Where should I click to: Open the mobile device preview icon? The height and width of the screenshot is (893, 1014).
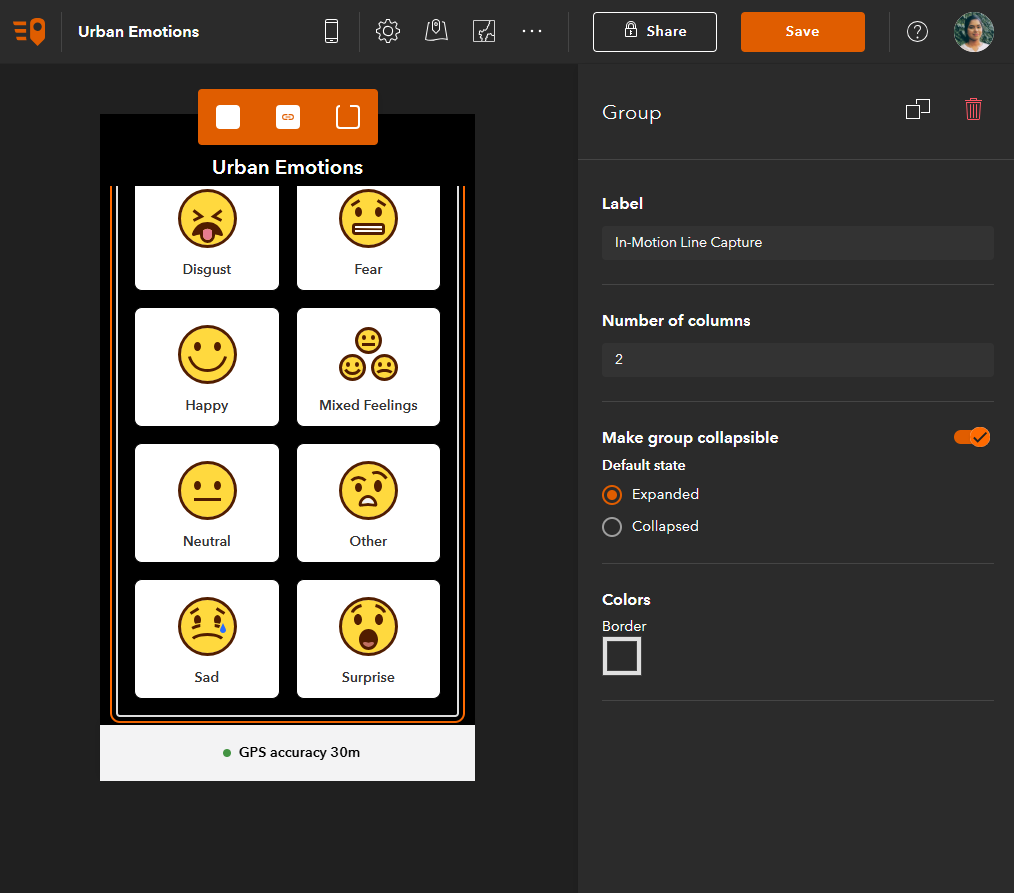click(x=331, y=31)
